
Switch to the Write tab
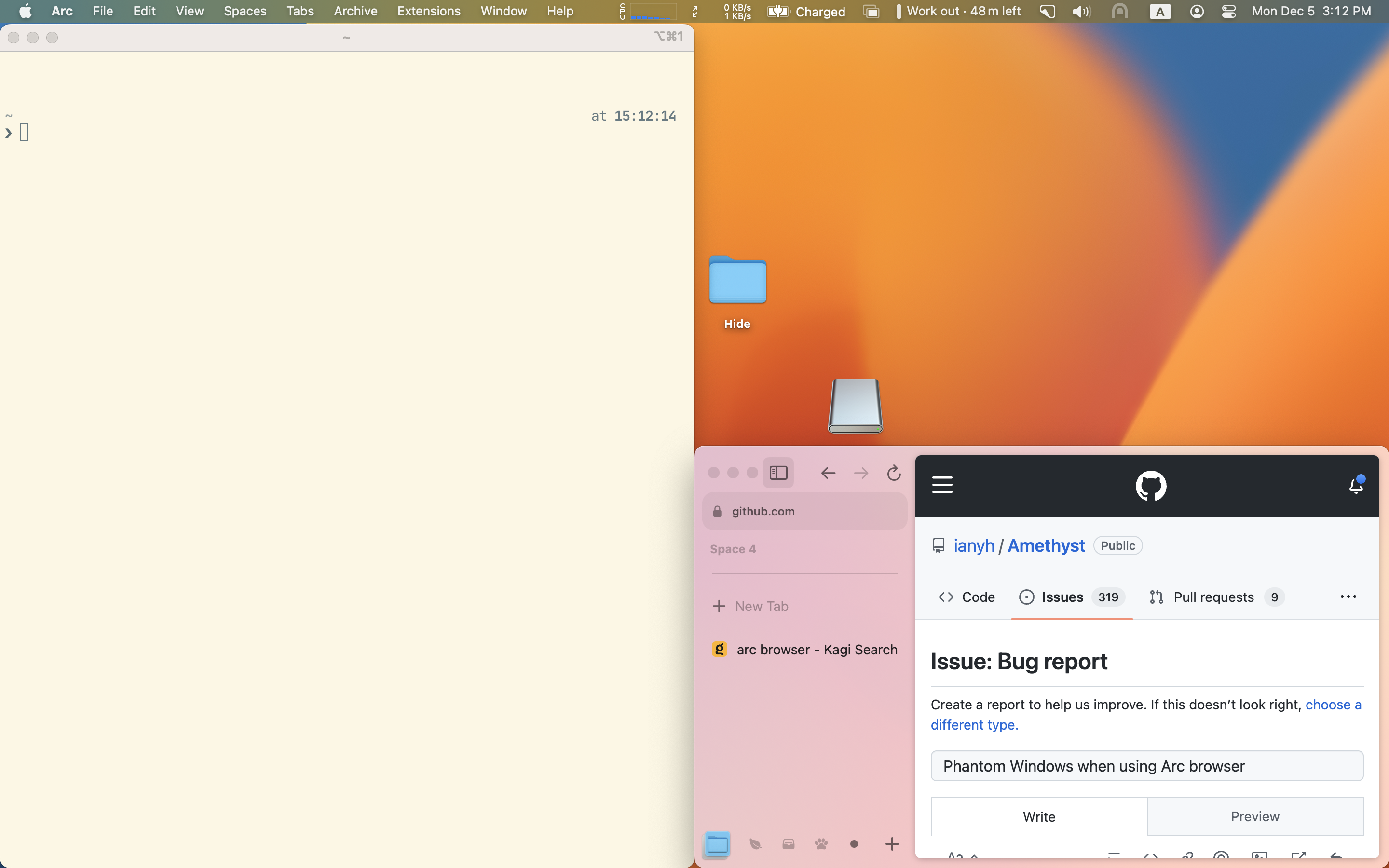pyautogui.click(x=1039, y=816)
